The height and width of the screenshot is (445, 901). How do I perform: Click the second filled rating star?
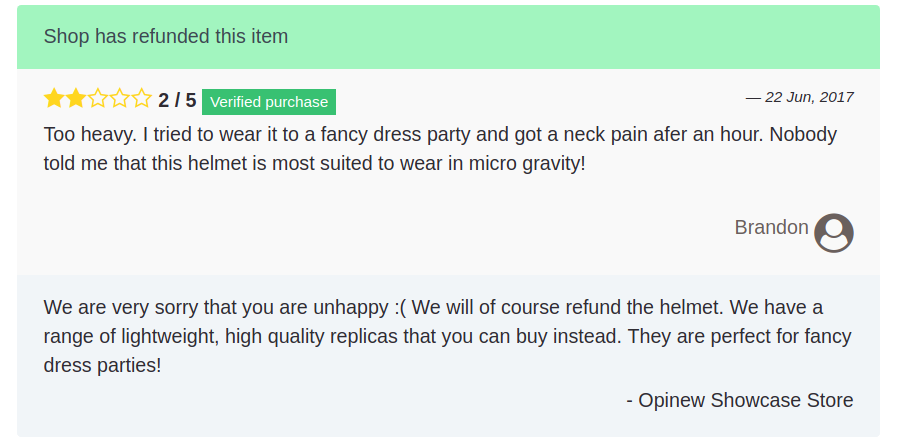(x=76, y=99)
